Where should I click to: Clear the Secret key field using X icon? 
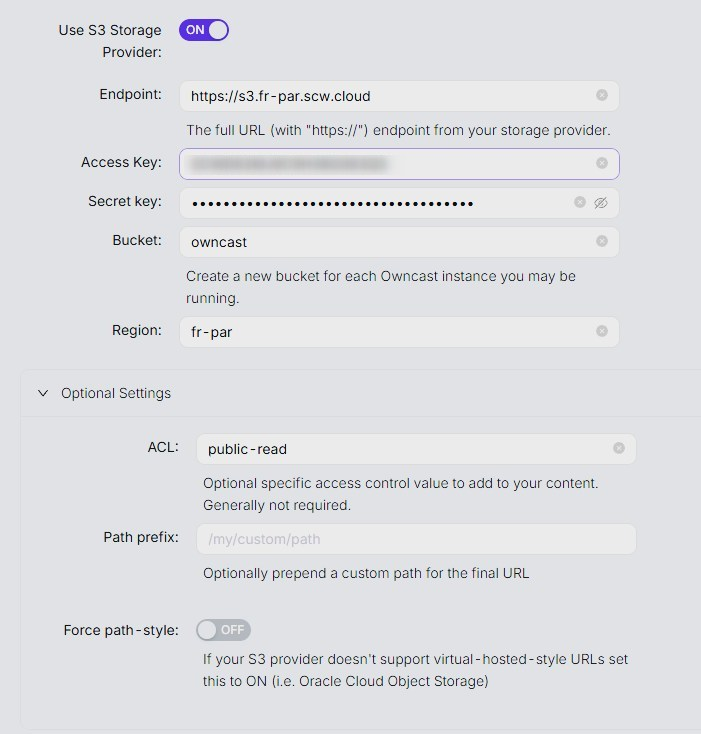click(580, 202)
